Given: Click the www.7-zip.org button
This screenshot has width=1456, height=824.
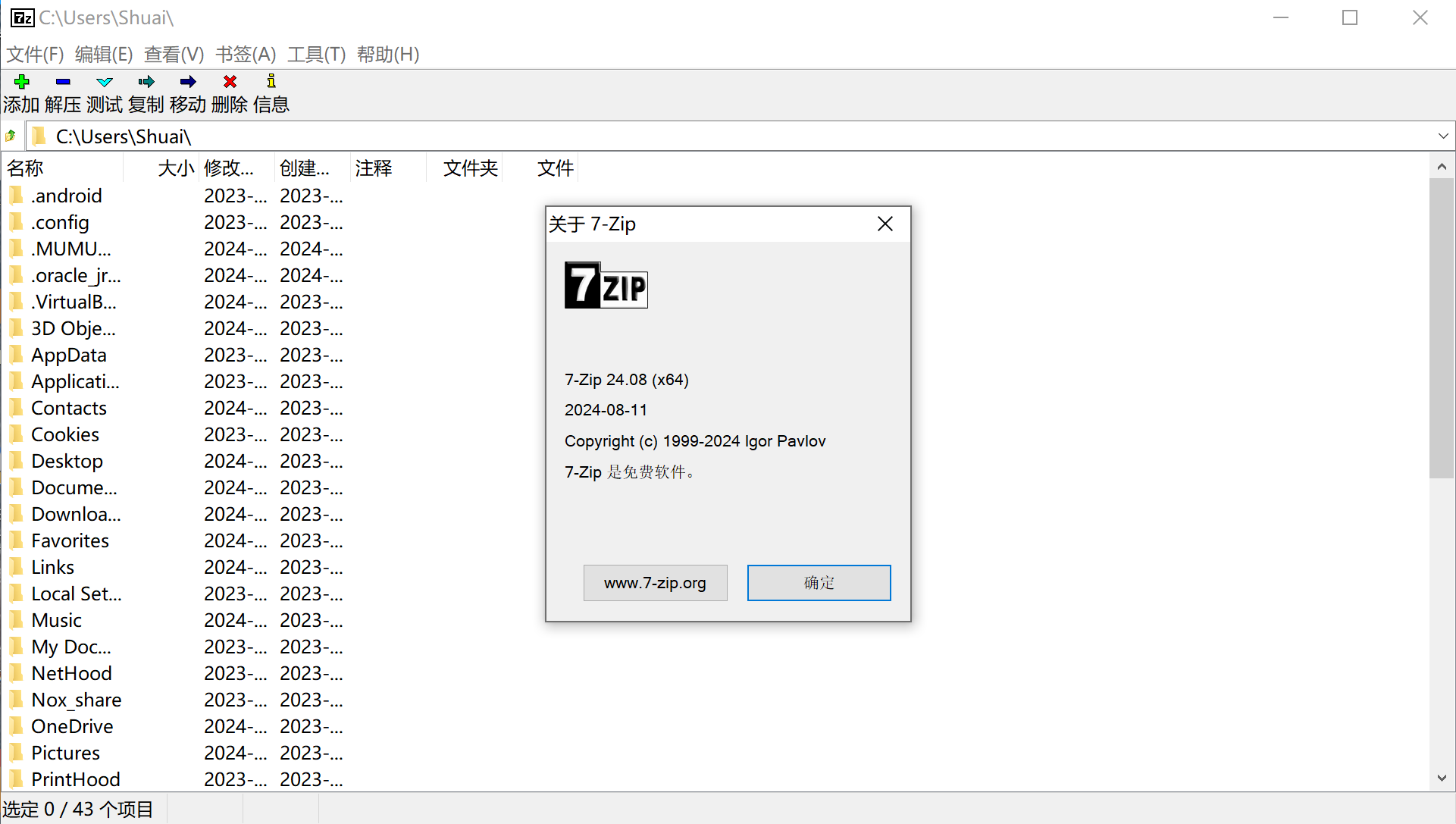Looking at the screenshot, I should (655, 583).
